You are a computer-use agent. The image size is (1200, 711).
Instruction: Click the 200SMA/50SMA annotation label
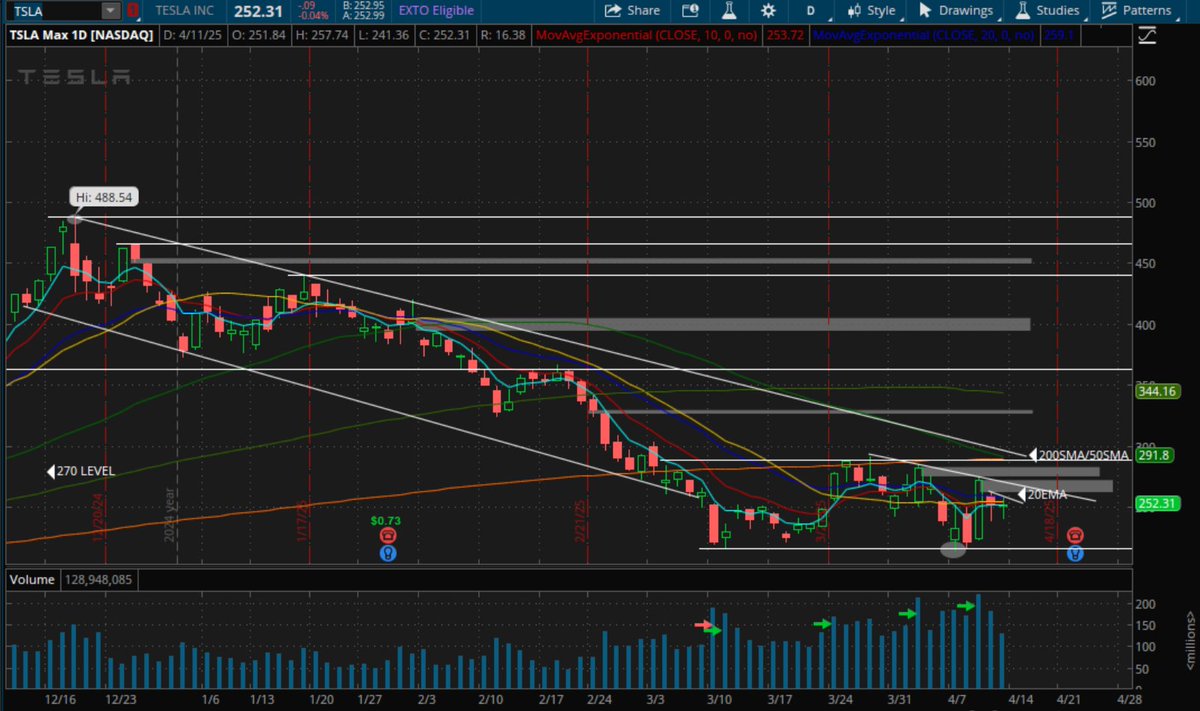tap(1084, 455)
